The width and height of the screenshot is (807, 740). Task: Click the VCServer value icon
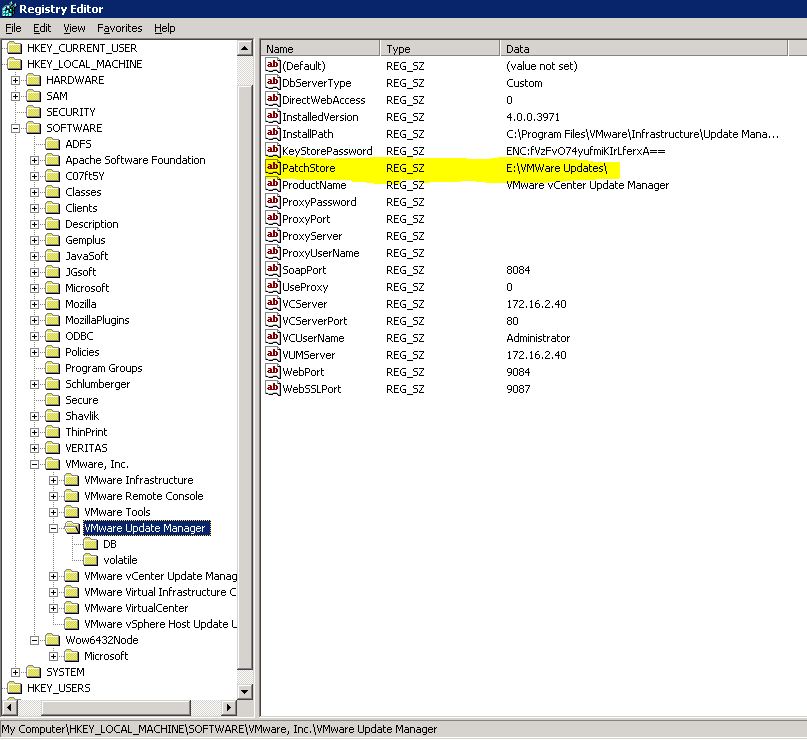pyautogui.click(x=272, y=303)
